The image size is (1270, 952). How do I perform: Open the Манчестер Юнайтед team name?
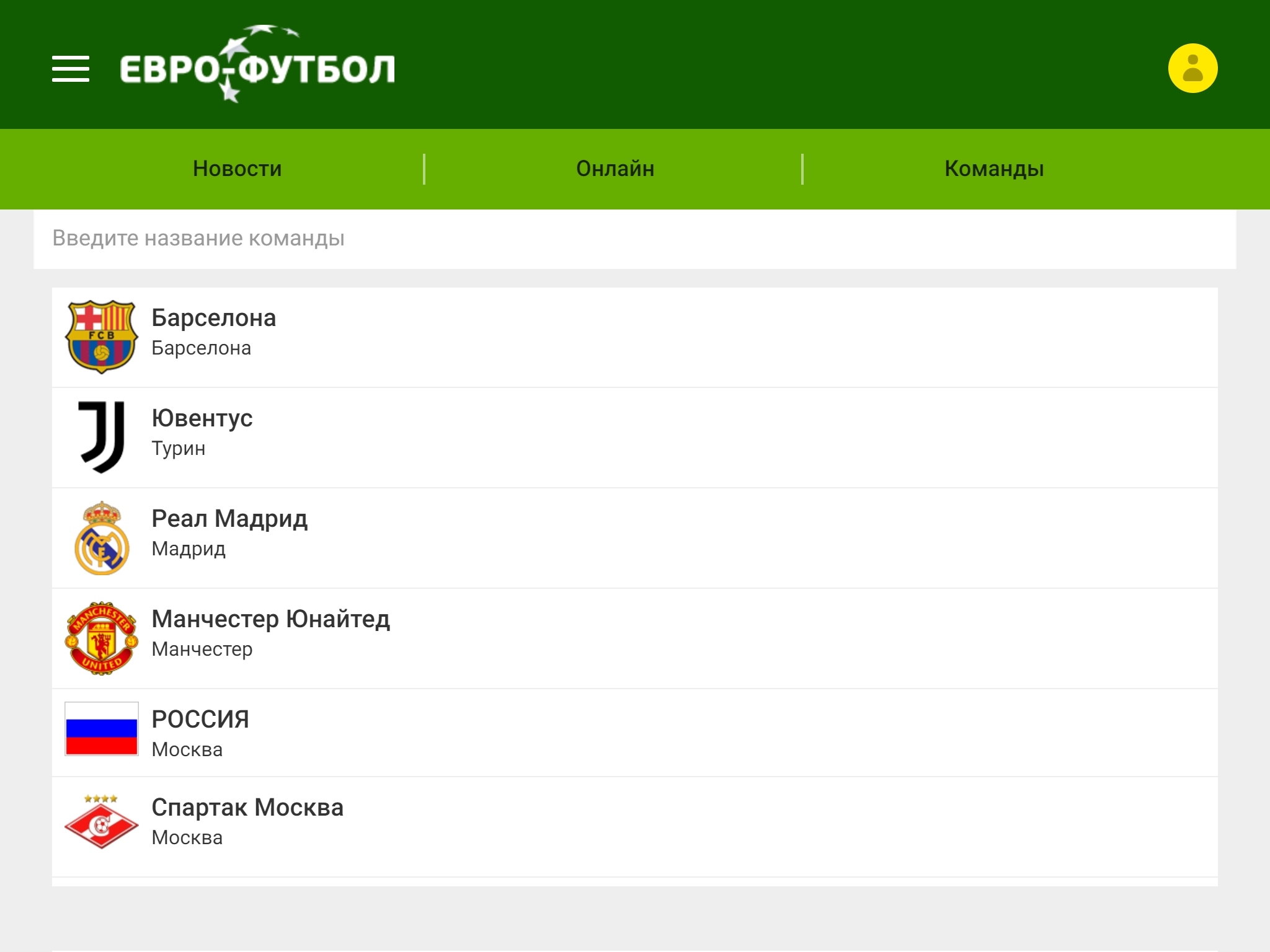pos(271,619)
